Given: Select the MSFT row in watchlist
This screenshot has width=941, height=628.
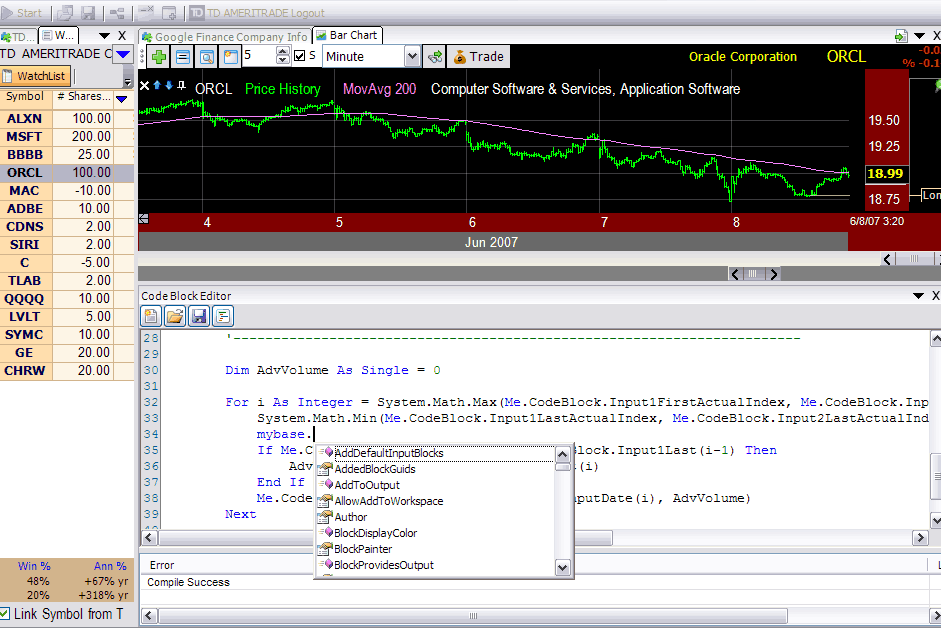Looking at the screenshot, I should pos(67,136).
